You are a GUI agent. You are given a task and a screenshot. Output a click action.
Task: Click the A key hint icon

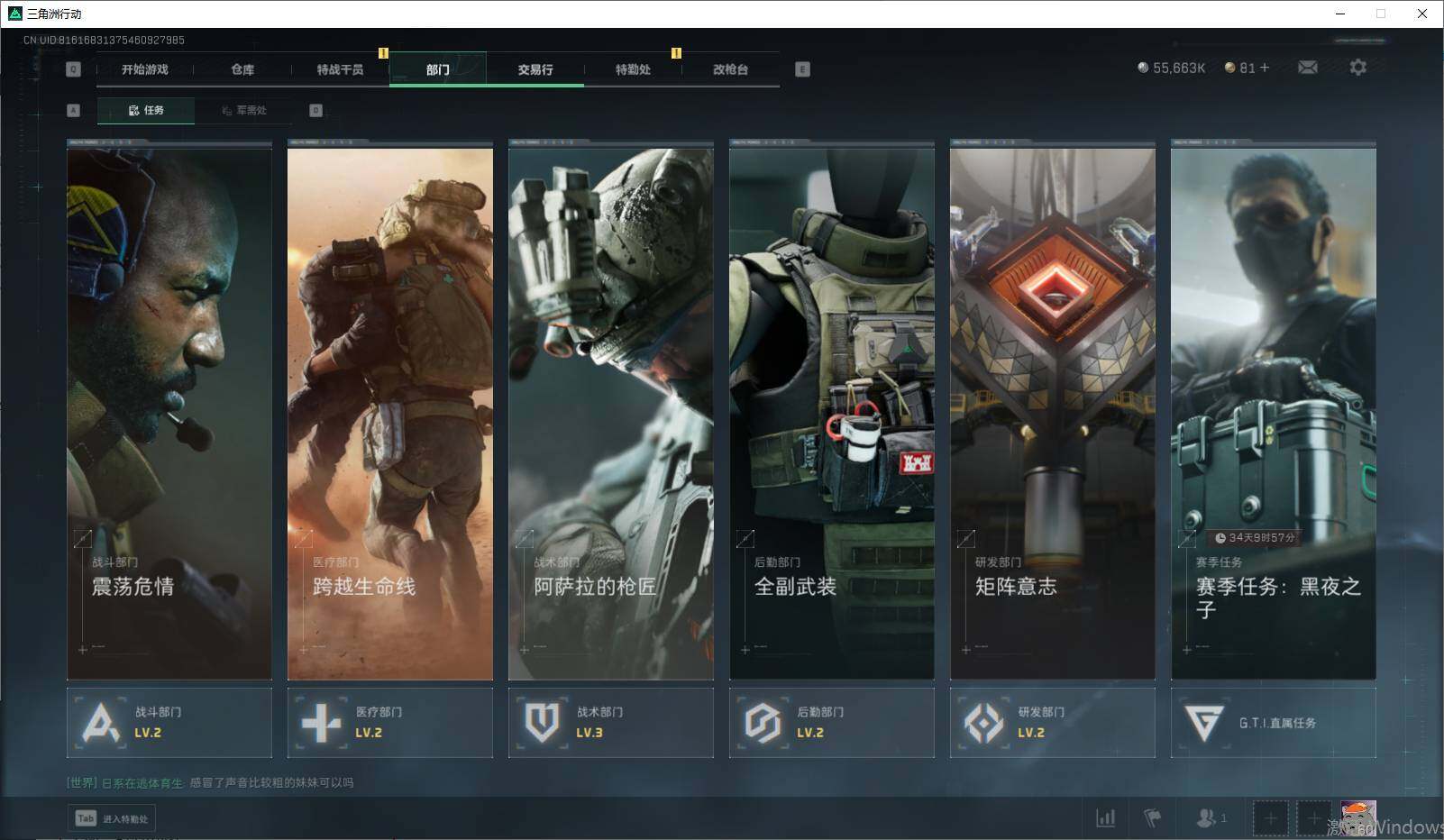(x=74, y=110)
